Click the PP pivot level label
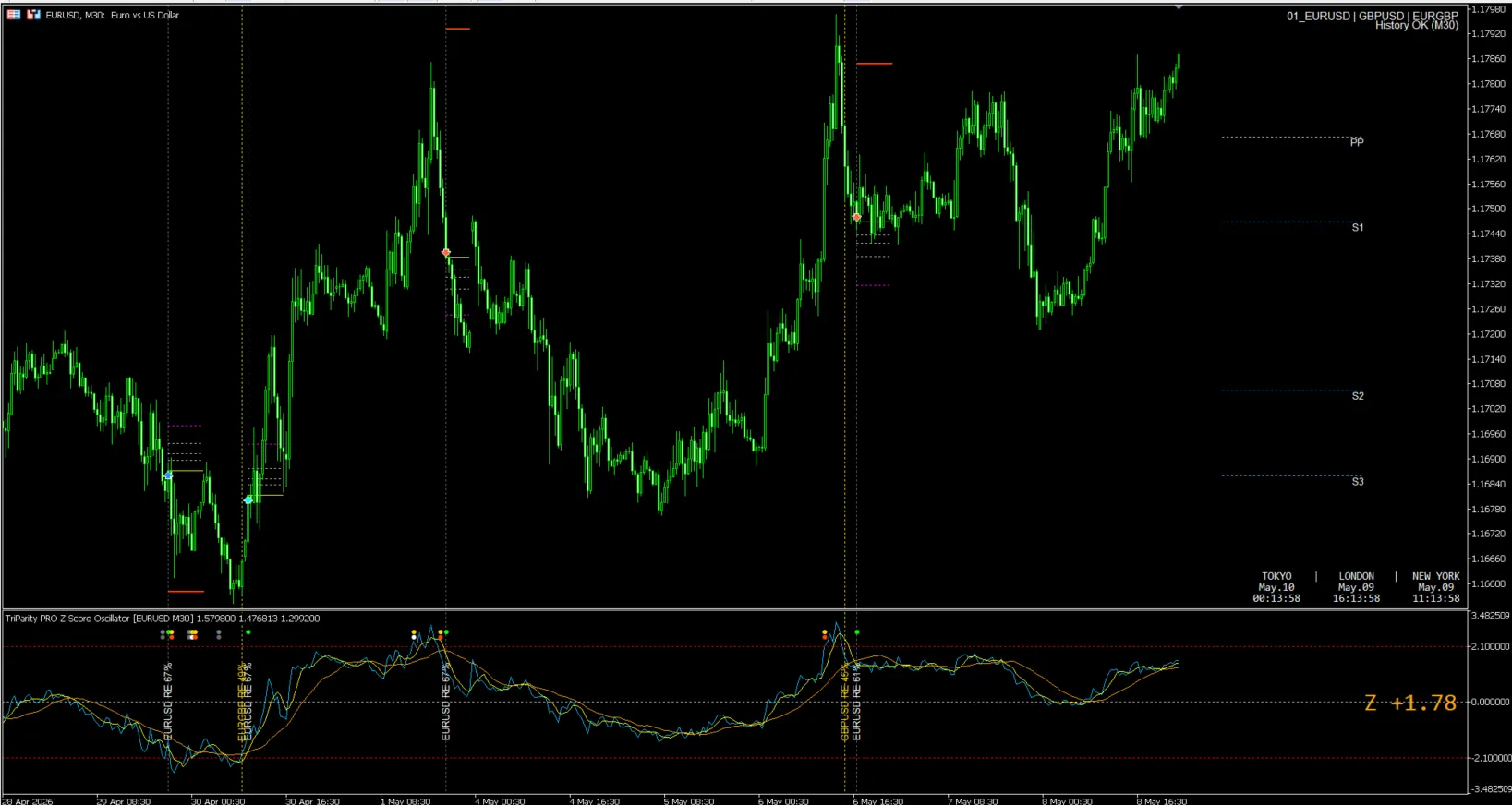Image resolution: width=1512 pixels, height=805 pixels. [x=1356, y=142]
